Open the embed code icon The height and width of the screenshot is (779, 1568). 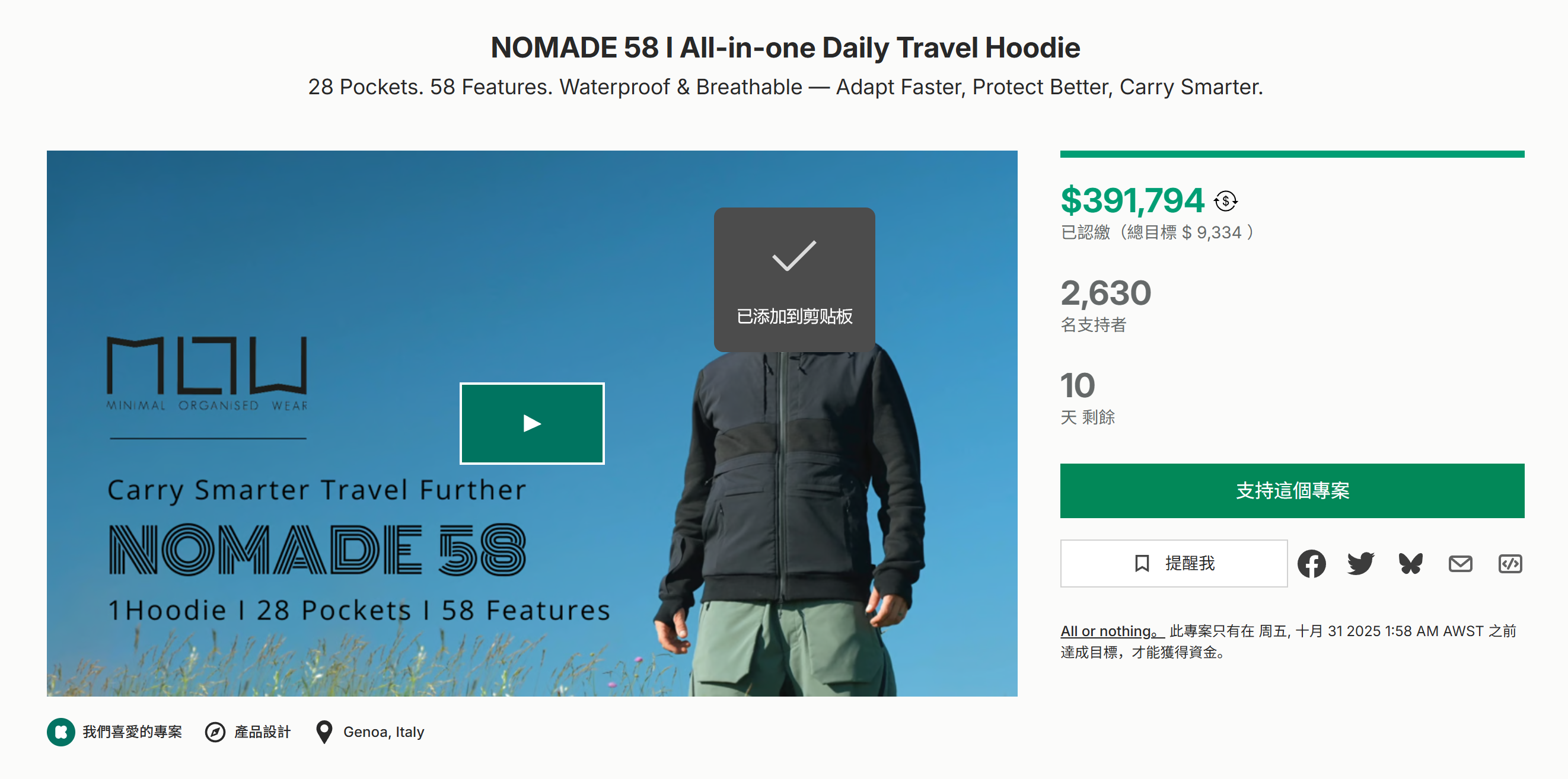tap(1510, 564)
